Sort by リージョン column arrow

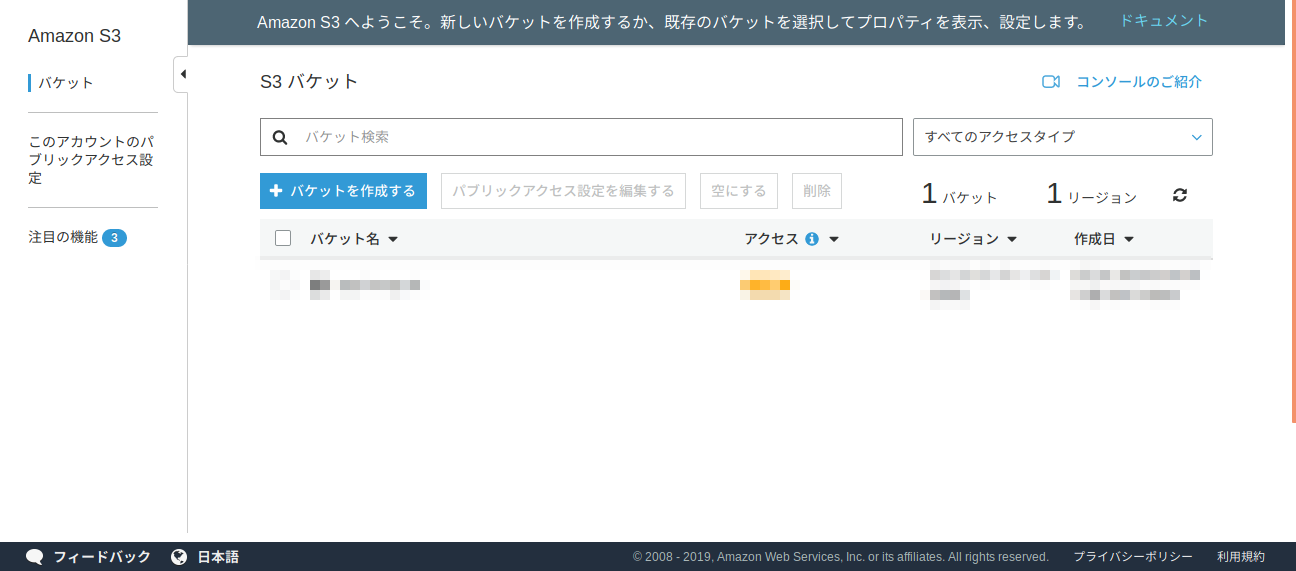[1012, 240]
